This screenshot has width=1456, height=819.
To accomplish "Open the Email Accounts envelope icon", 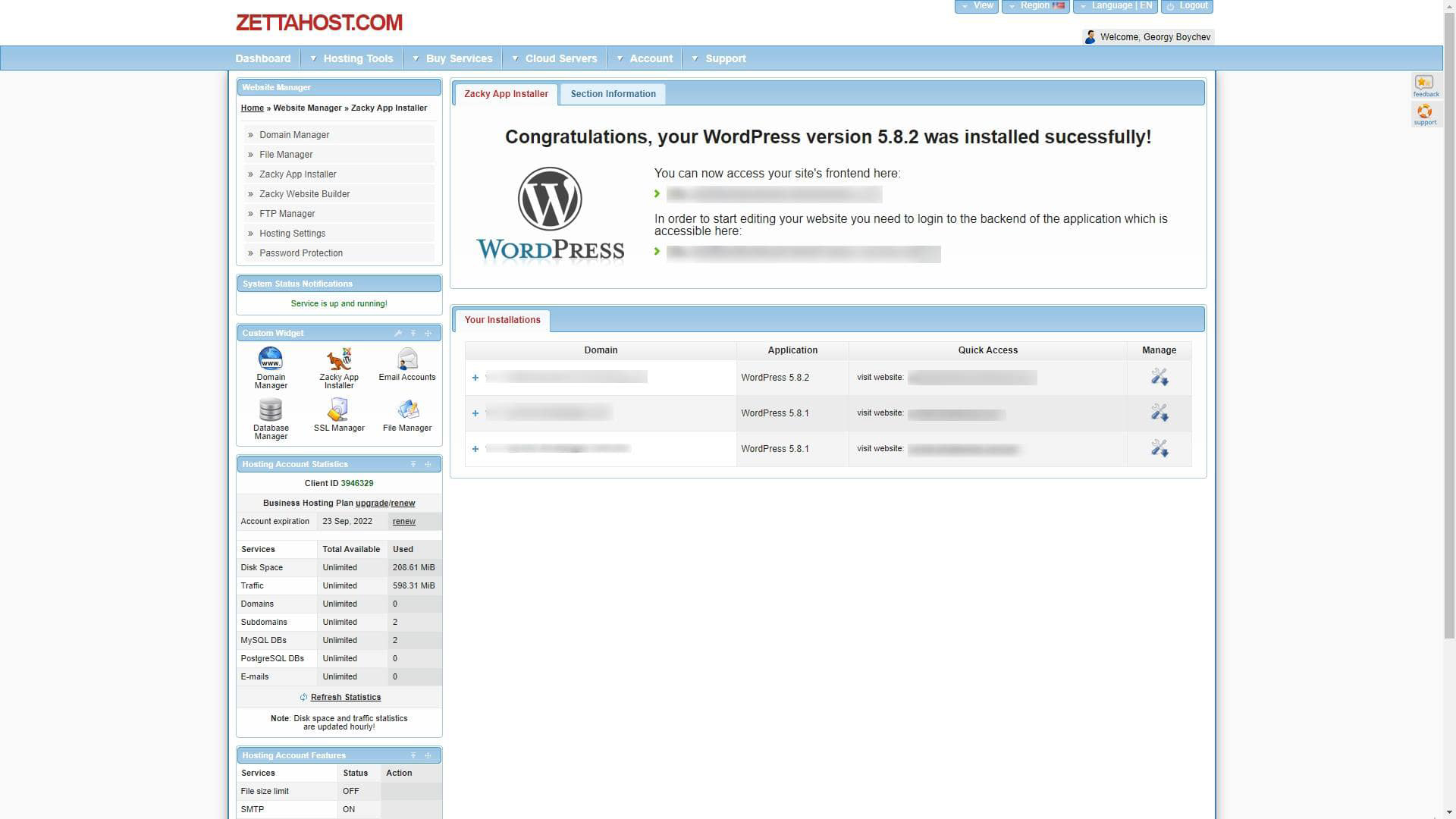I will coord(407,358).
